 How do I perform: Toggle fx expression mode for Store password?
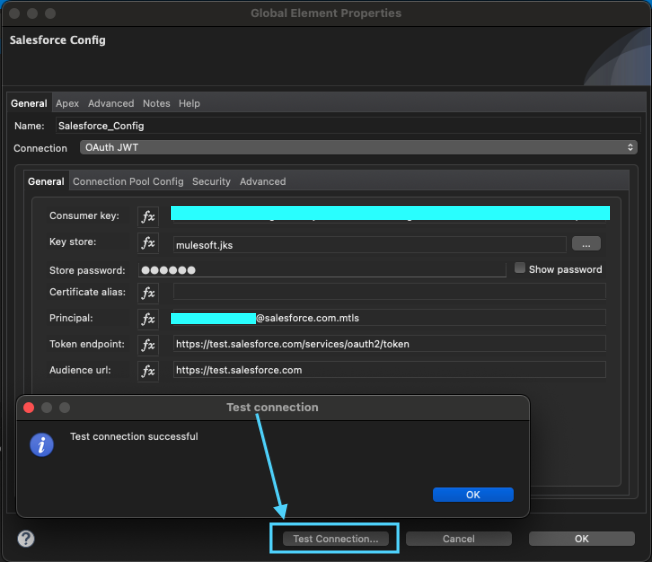point(148,269)
